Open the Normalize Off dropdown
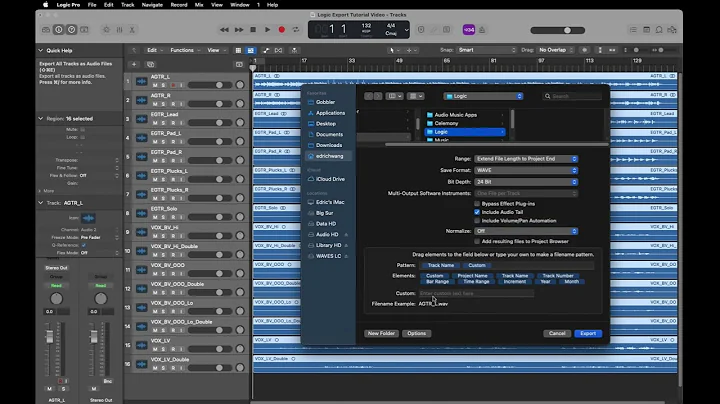The width and height of the screenshot is (720, 404). point(526,231)
